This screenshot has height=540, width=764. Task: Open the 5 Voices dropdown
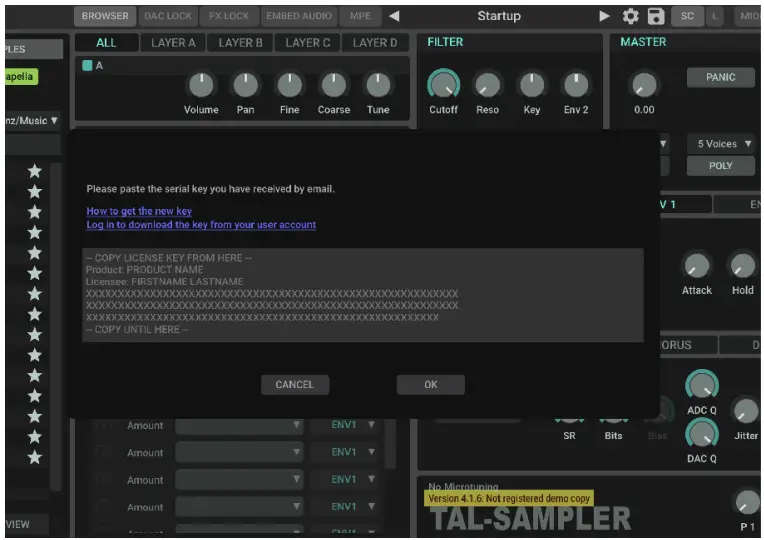coord(722,144)
